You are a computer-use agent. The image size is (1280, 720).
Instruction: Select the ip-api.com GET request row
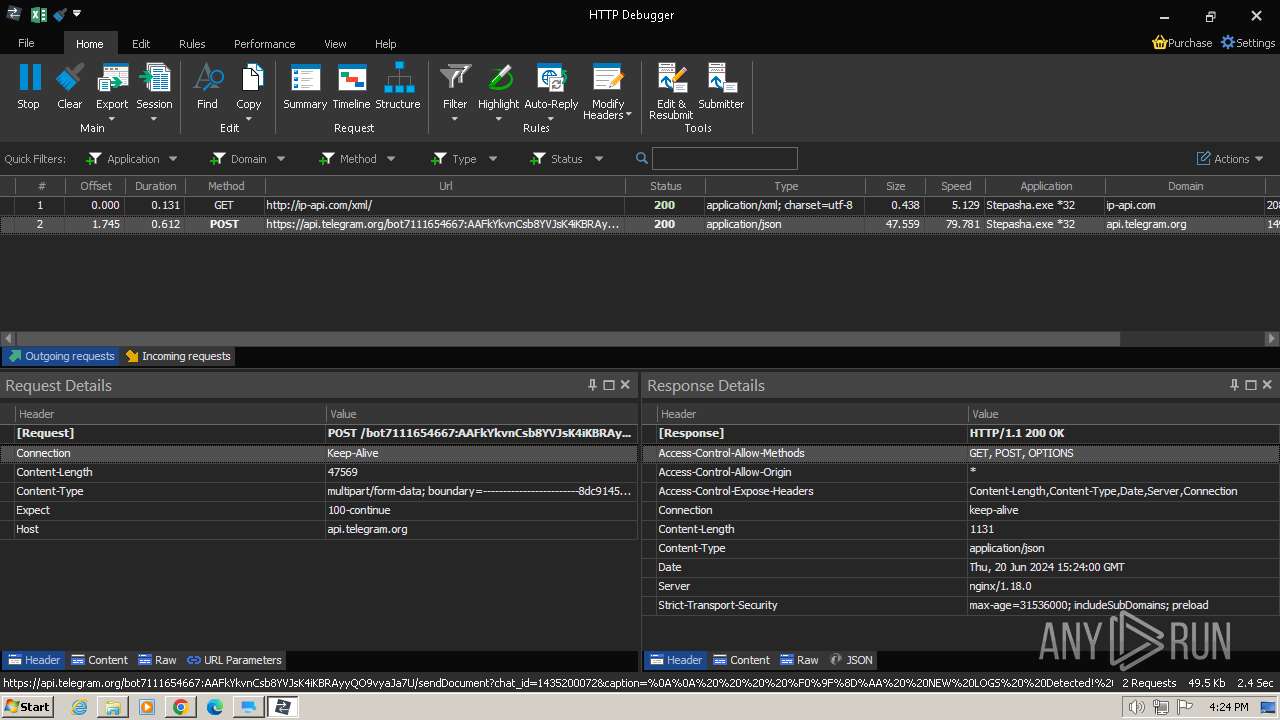tap(640, 205)
